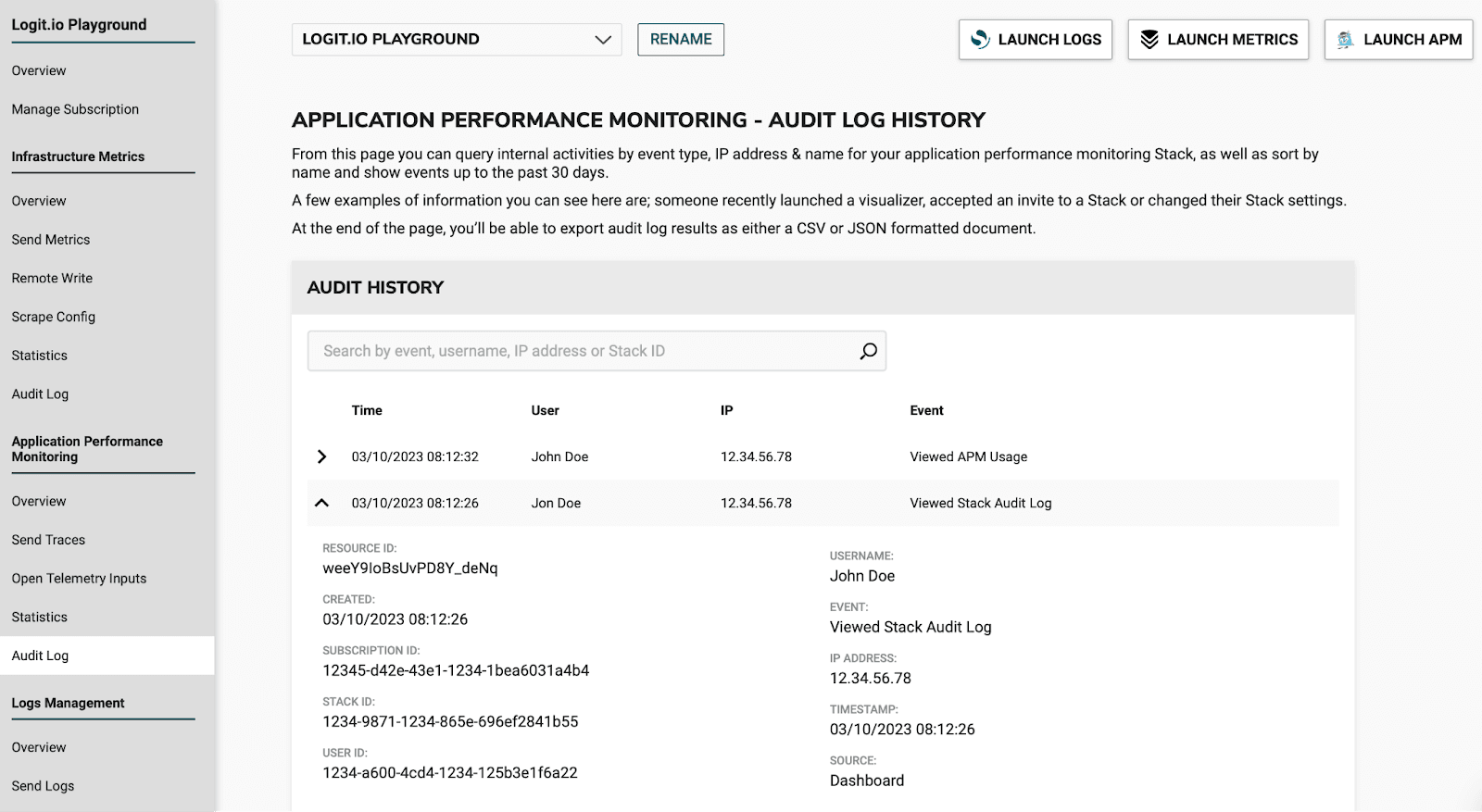The image size is (1482, 812).
Task: Open Overview under Logit.io Playground
Action: point(39,70)
